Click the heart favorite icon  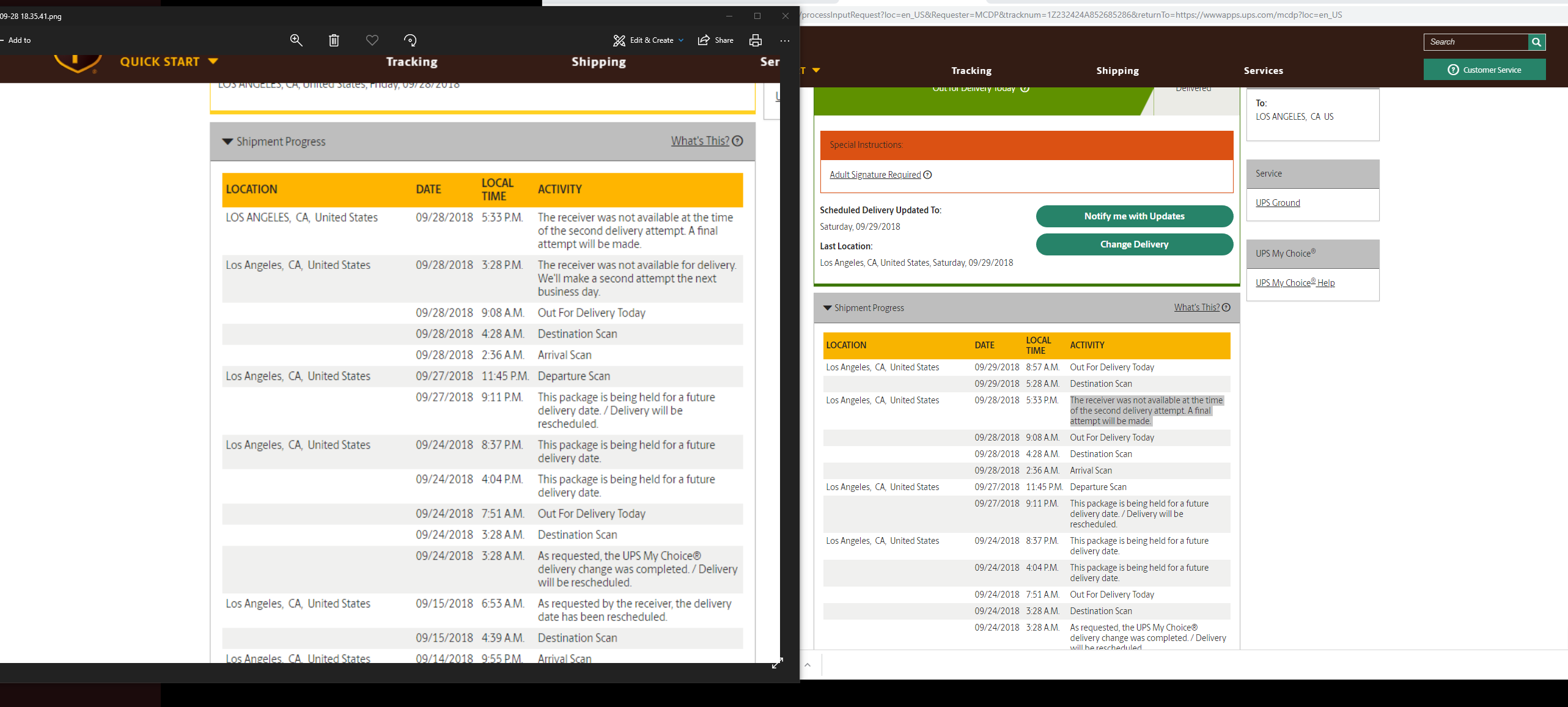(372, 40)
